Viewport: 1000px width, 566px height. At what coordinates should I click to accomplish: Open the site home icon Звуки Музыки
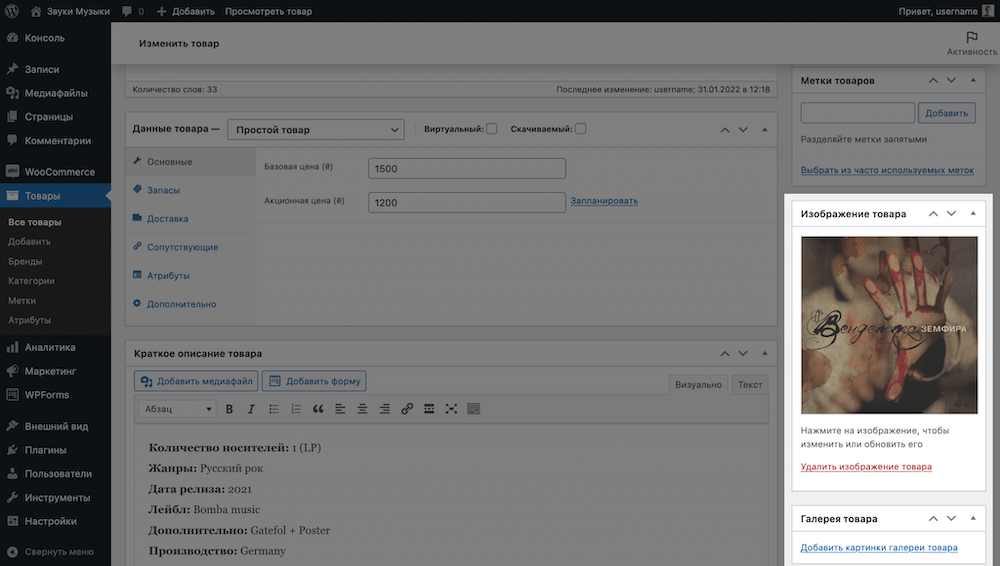pyautogui.click(x=36, y=11)
